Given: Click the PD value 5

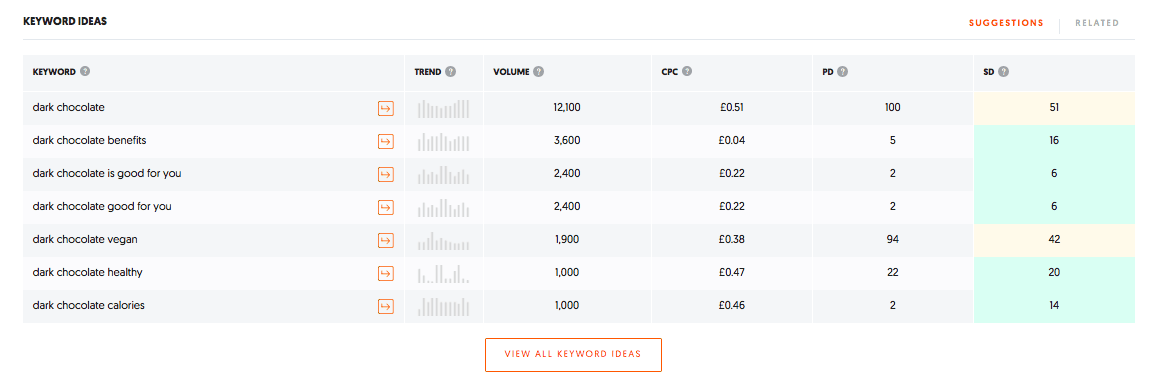Looking at the screenshot, I should click(893, 141).
